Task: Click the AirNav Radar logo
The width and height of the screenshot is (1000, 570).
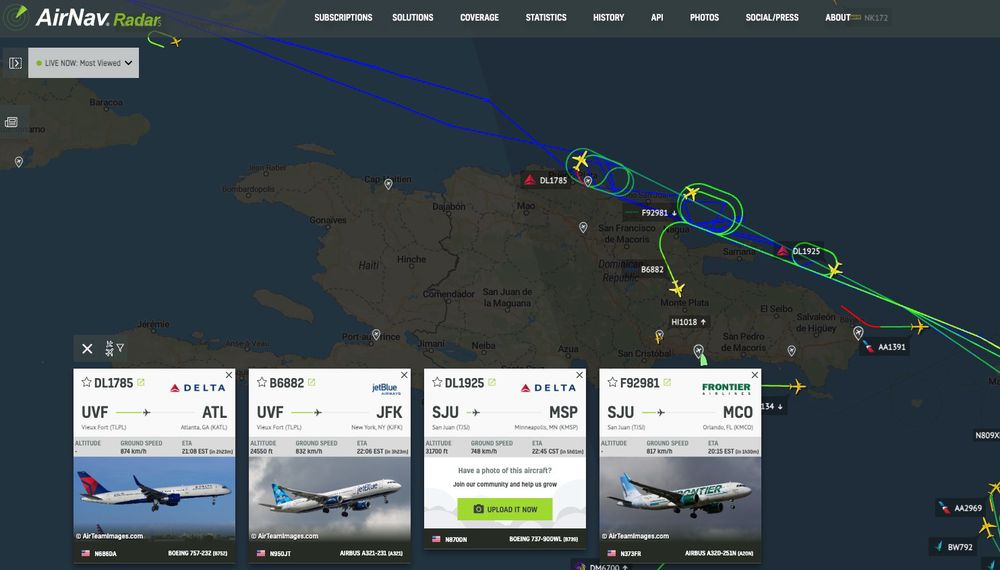Action: coord(82,17)
